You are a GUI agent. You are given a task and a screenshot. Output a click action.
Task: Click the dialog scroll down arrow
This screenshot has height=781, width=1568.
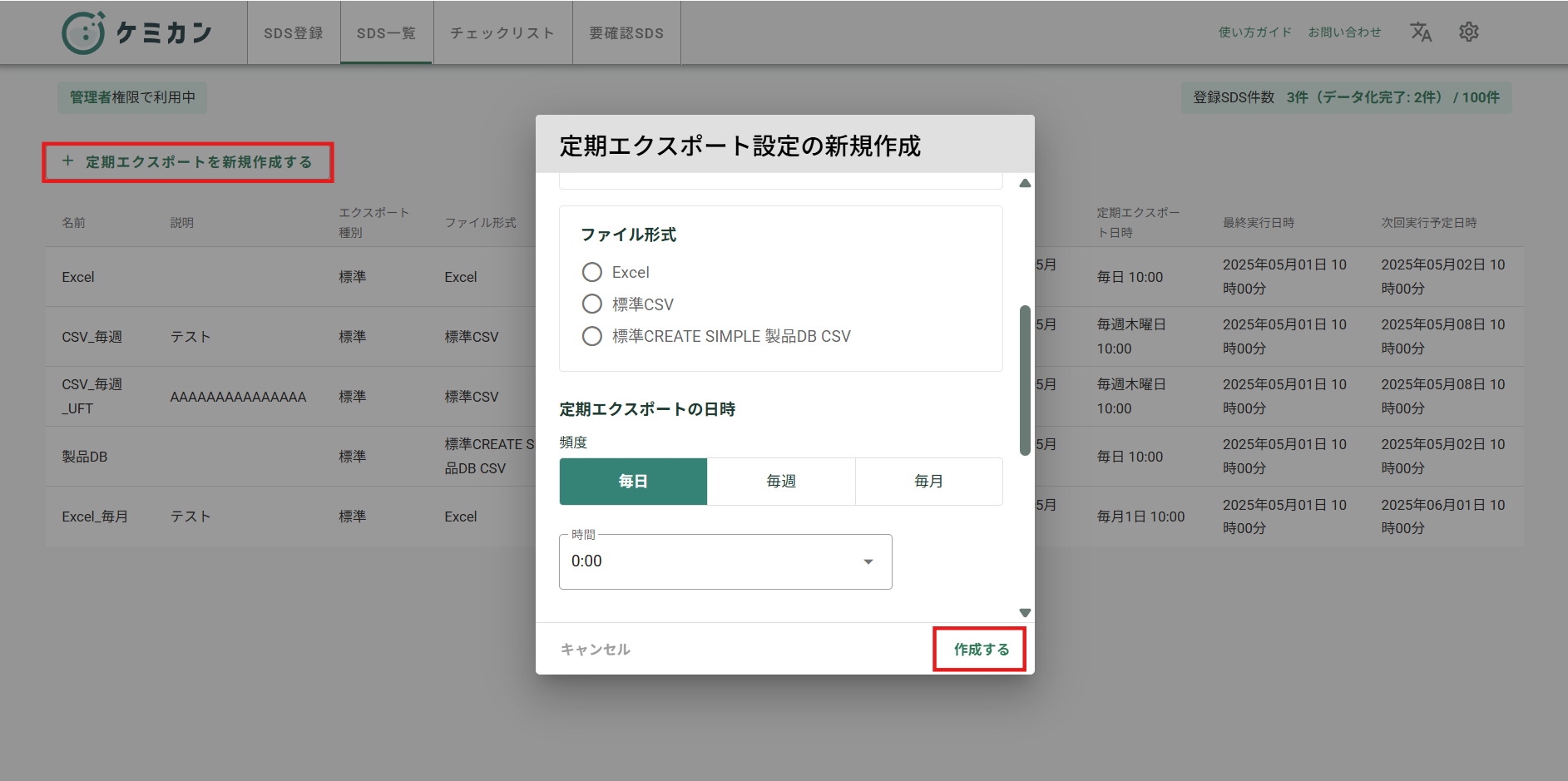click(x=1025, y=613)
